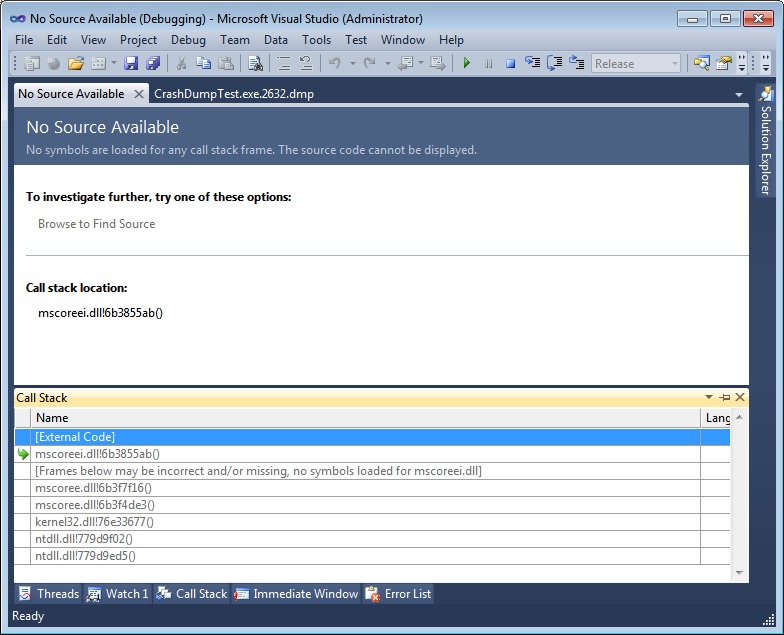Toggle auto-hide pin on Call Stack panel
The image size is (784, 635).
(724, 397)
